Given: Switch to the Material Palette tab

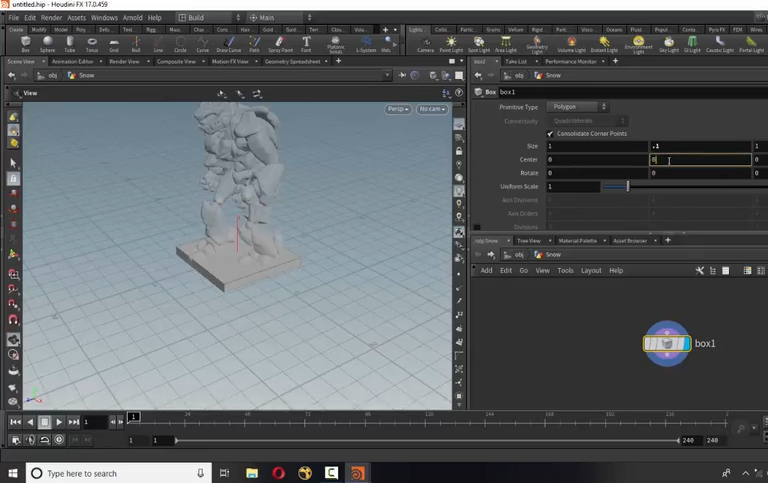Looking at the screenshot, I should 578,240.
